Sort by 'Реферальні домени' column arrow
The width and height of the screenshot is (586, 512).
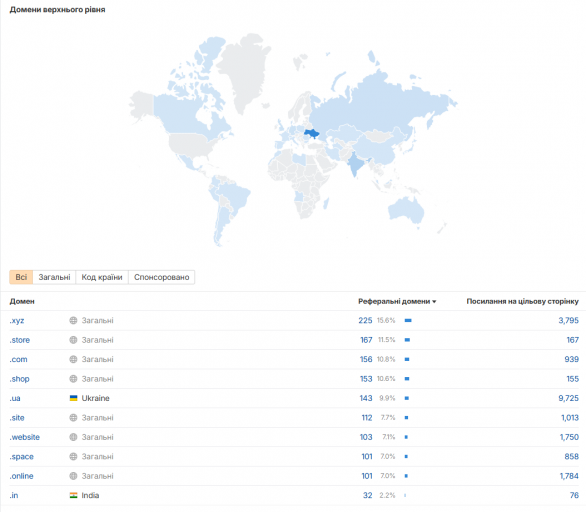(434, 302)
